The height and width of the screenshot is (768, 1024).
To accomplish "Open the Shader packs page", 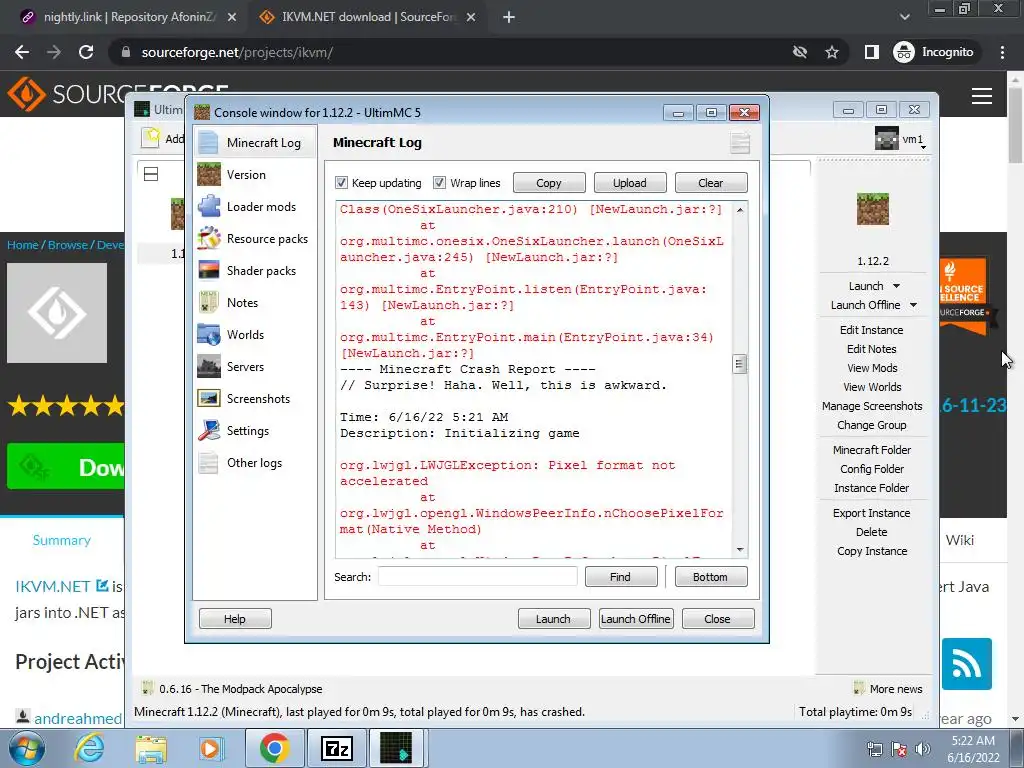I will (x=255, y=270).
